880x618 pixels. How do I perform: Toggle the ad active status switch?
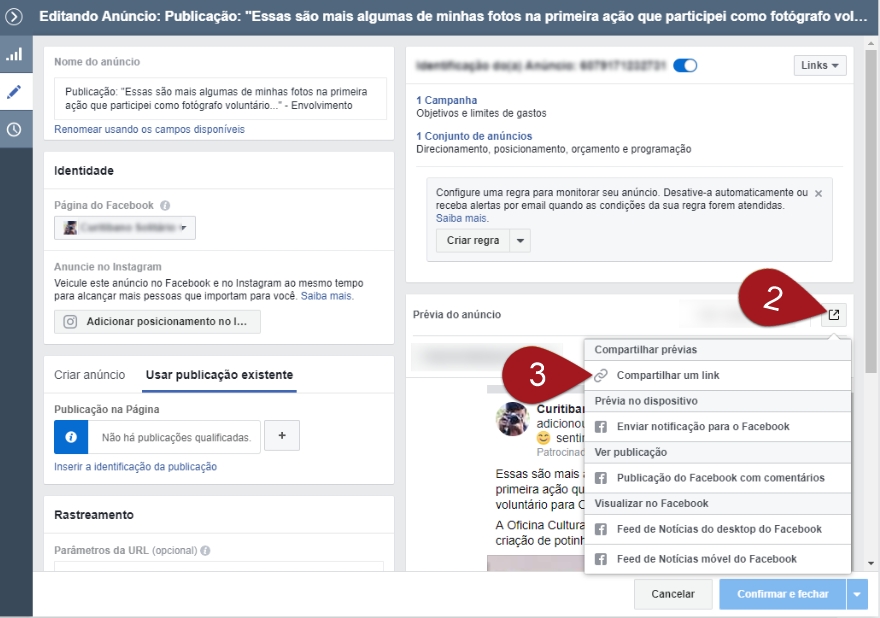click(x=685, y=65)
